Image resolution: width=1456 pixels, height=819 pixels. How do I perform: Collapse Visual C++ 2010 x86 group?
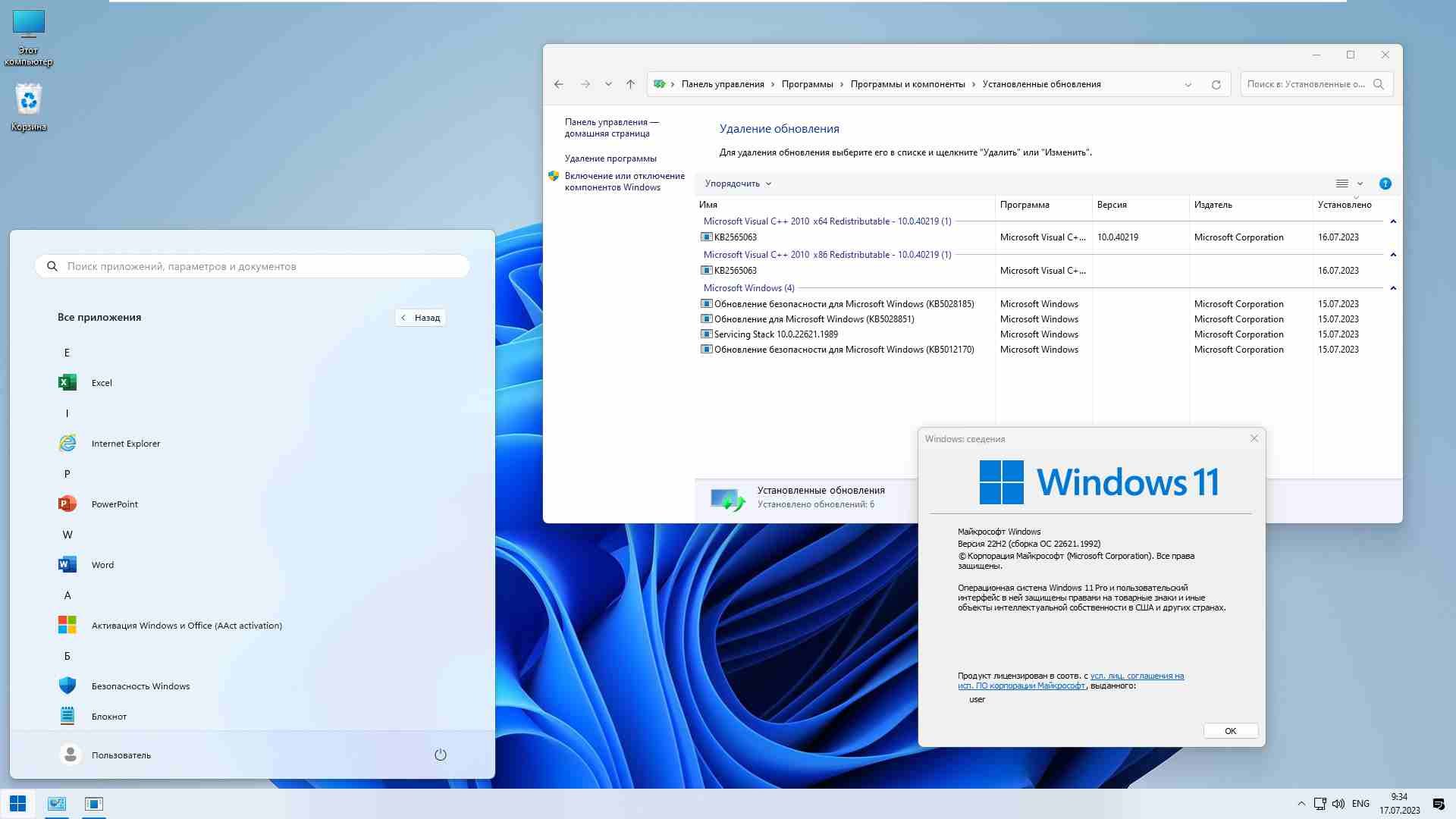click(1393, 255)
